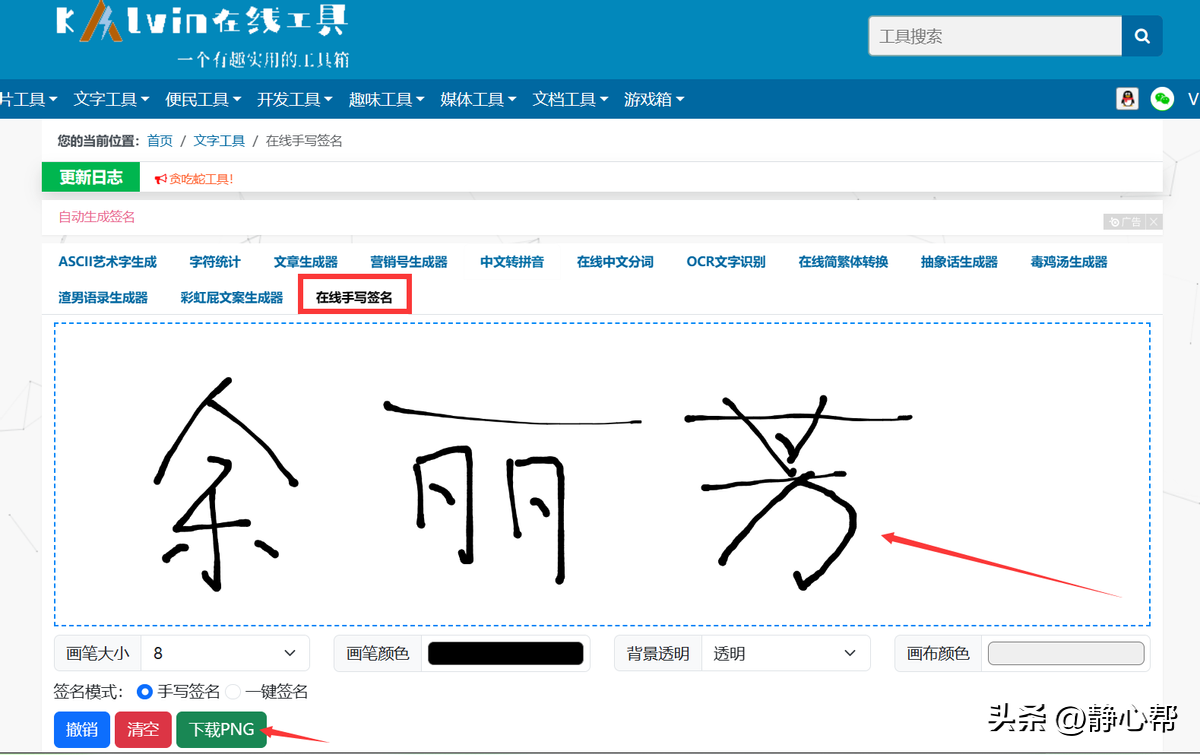Click the OCR文字识别 tab

pos(725,261)
